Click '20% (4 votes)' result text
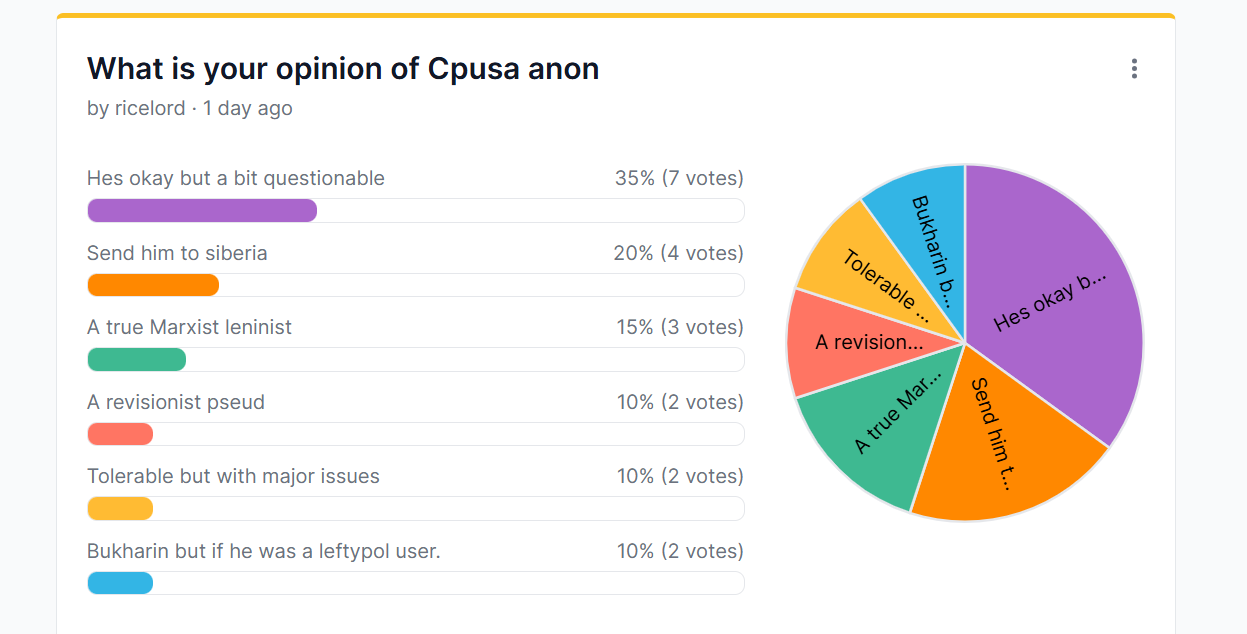The width and height of the screenshot is (1247, 634). coord(679,253)
